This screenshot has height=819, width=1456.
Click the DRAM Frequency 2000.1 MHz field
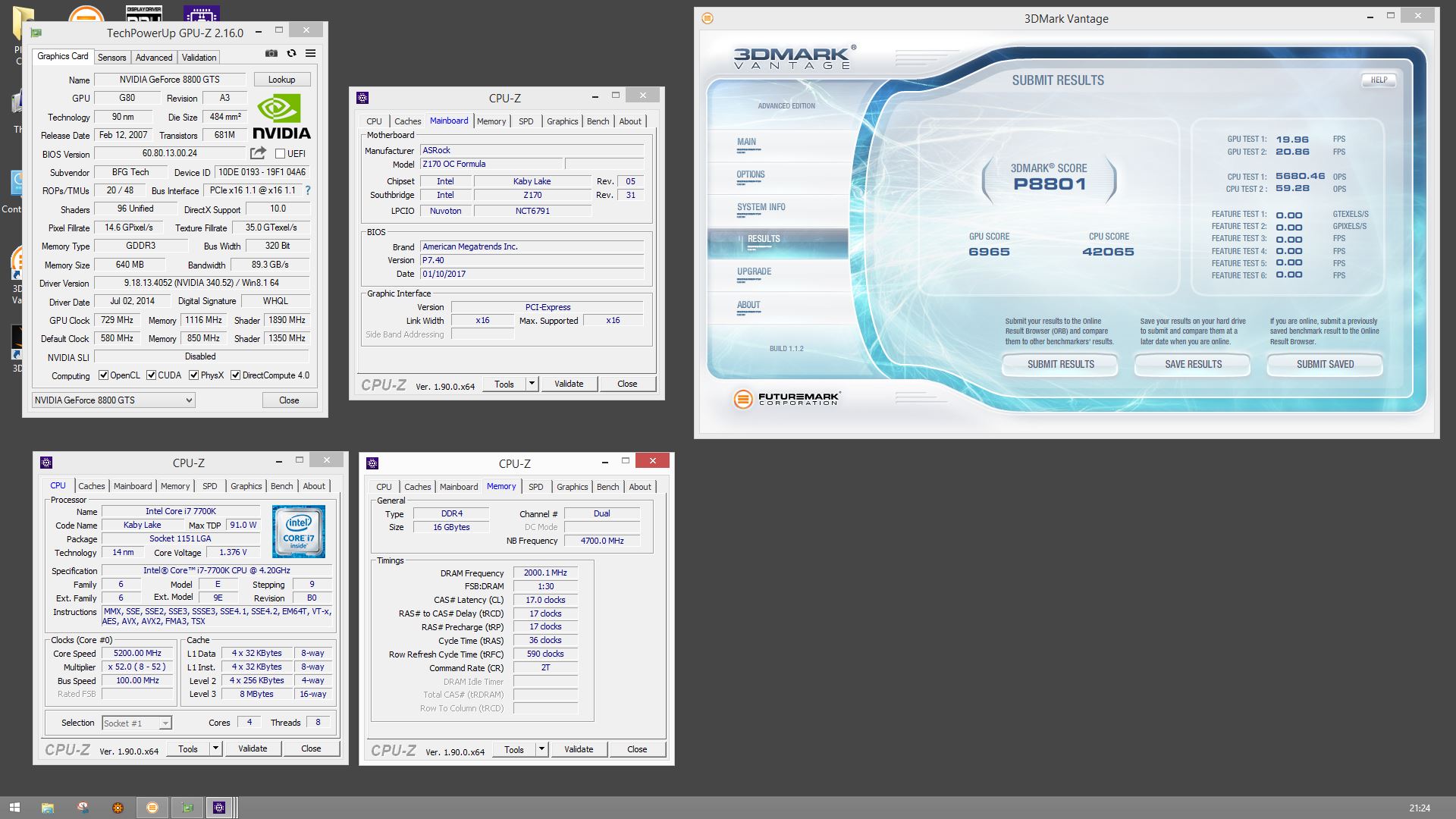coord(545,573)
